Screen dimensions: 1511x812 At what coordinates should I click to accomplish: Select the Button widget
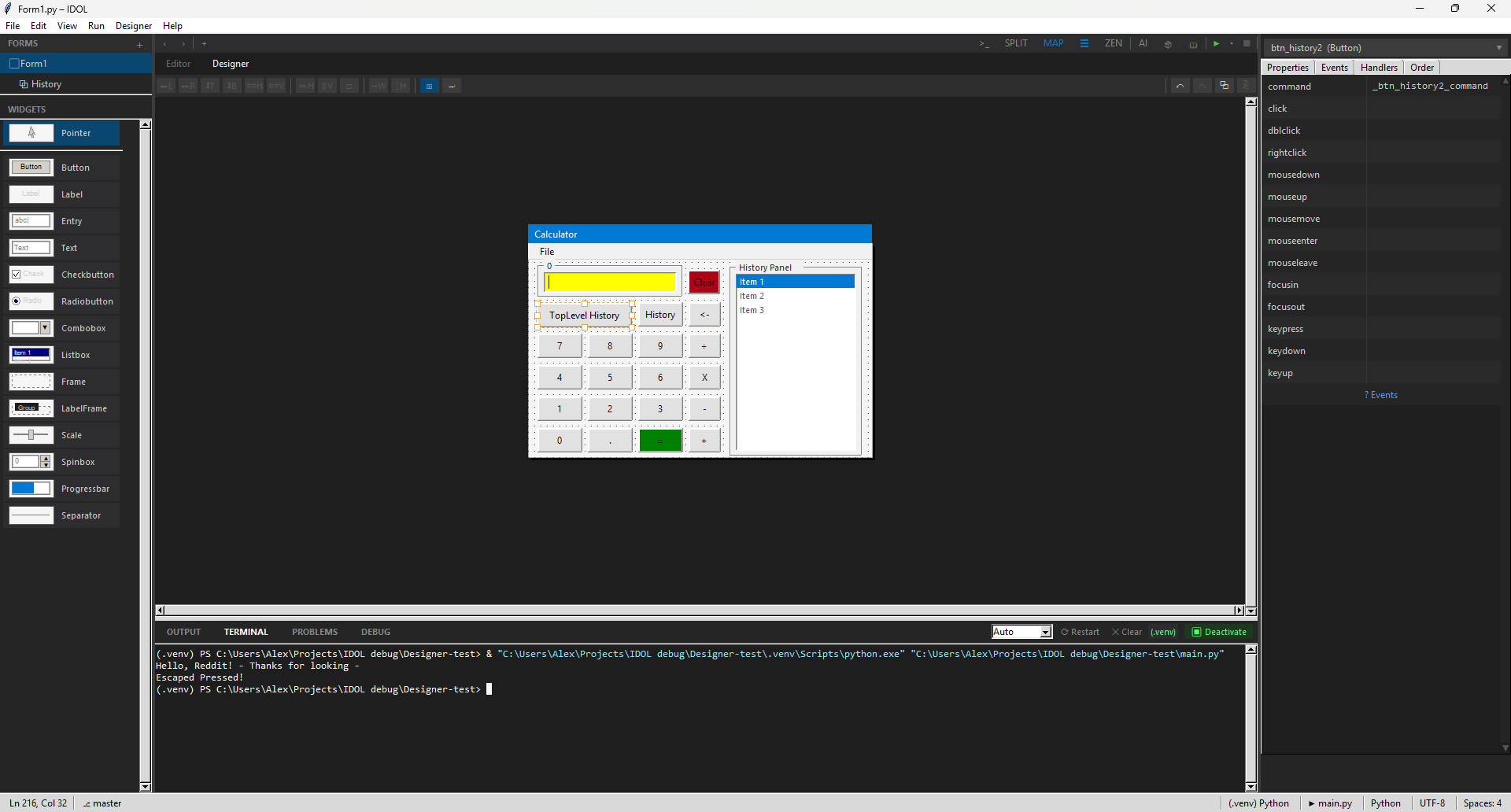coord(63,168)
